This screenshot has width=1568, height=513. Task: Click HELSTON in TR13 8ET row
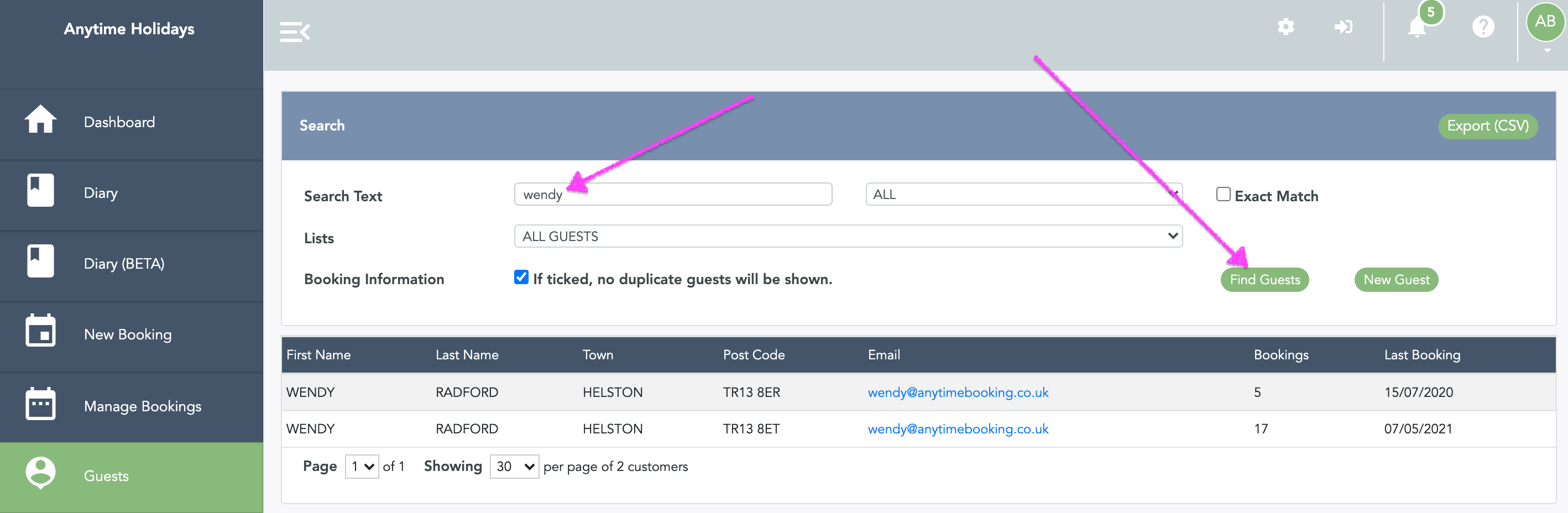[x=613, y=429]
